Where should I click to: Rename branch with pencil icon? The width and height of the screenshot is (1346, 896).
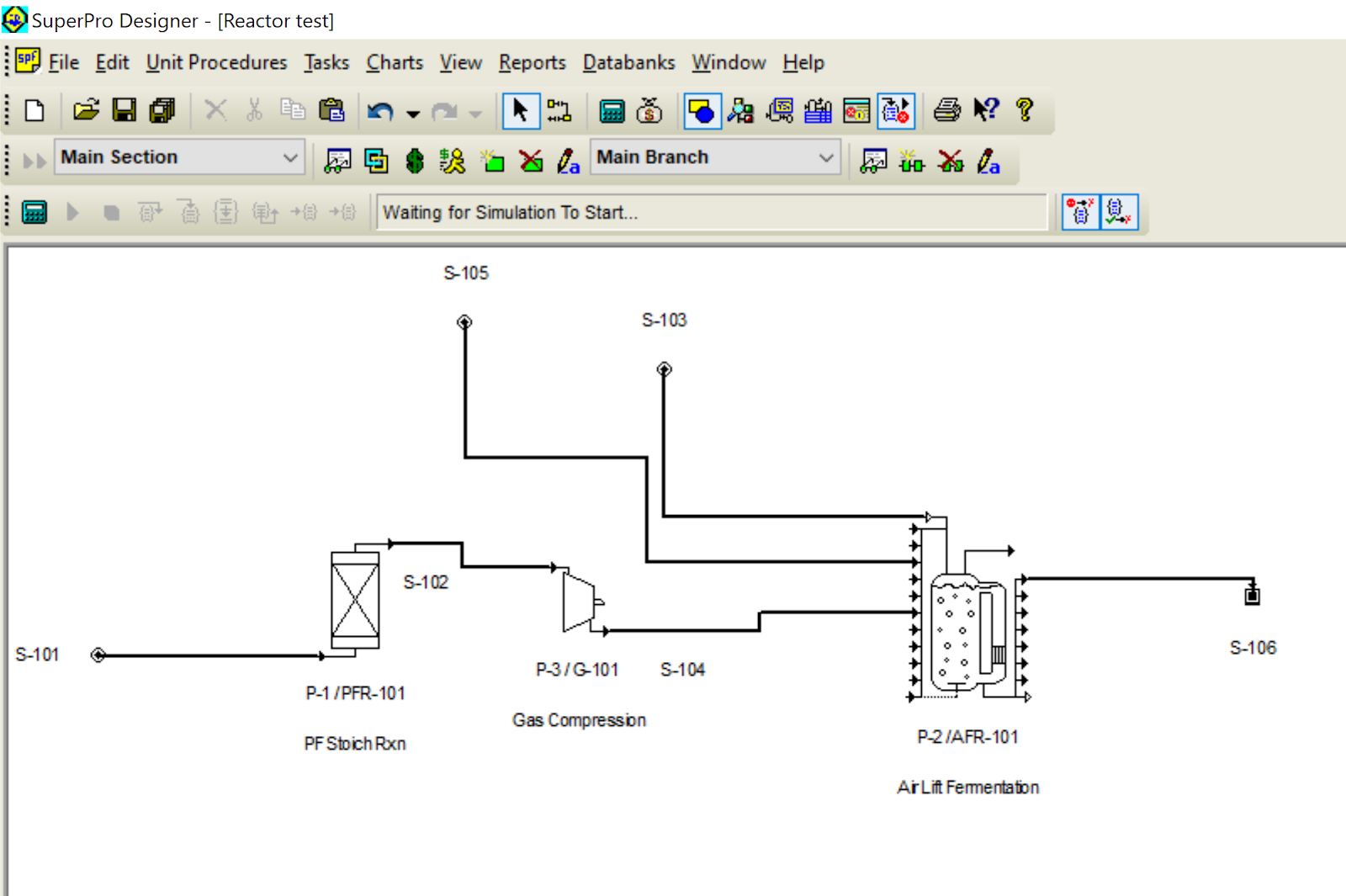[988, 161]
